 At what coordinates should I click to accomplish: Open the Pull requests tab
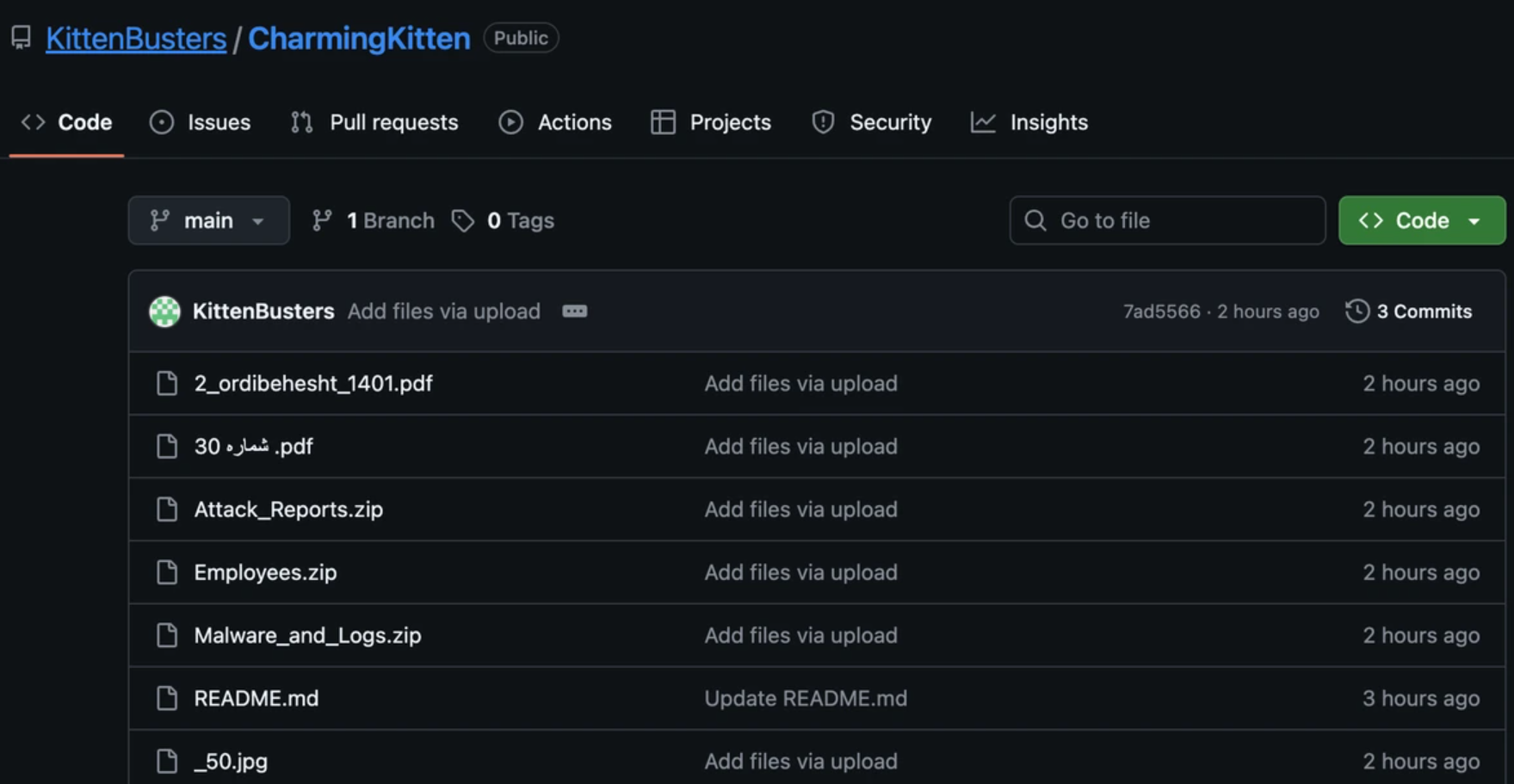[x=374, y=122]
